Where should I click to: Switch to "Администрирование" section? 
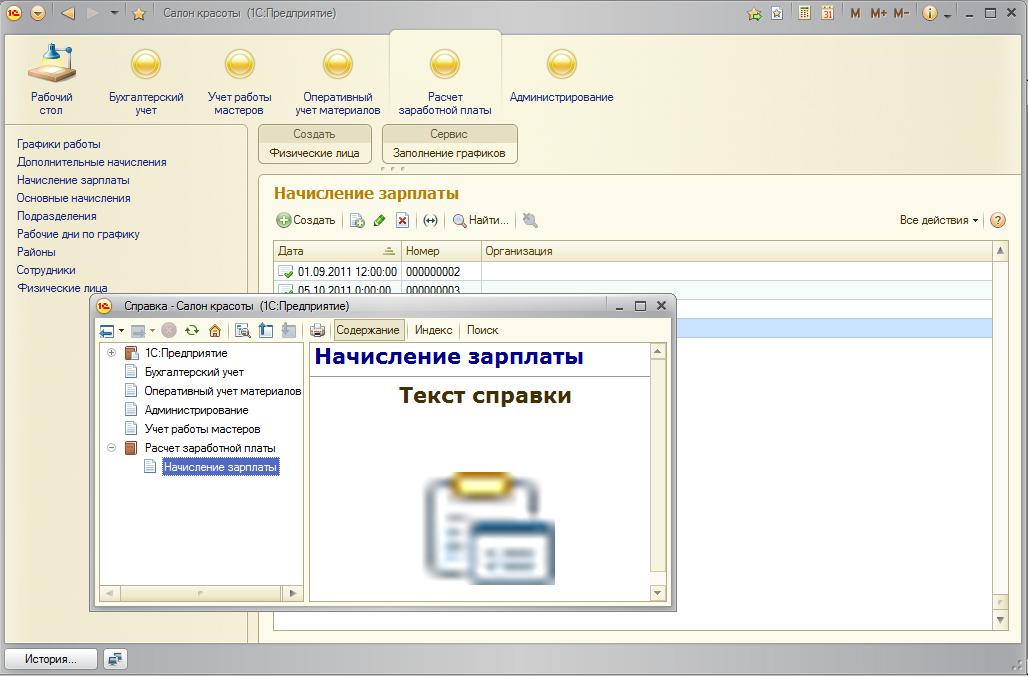point(561,76)
